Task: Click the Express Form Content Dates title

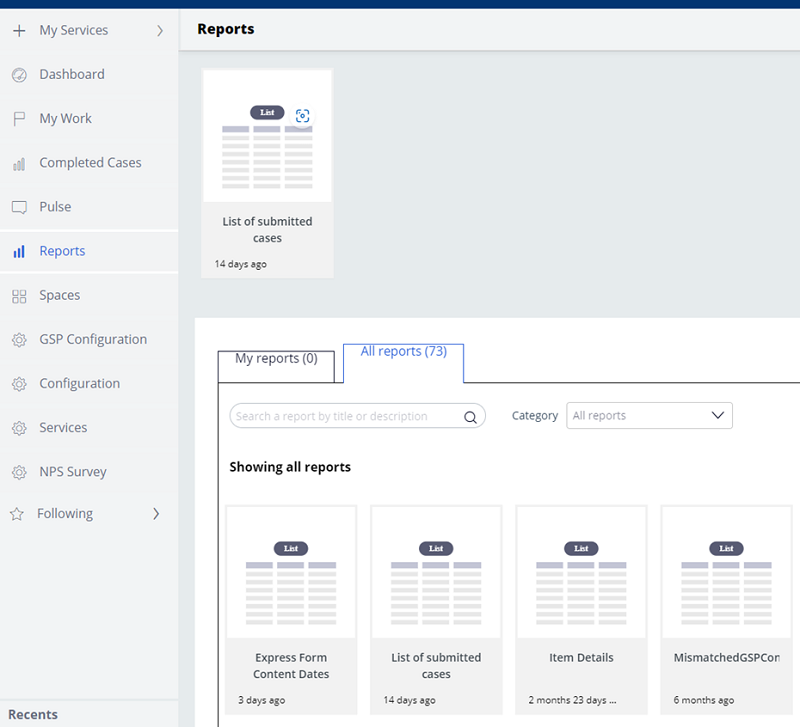Action: pyautogui.click(x=291, y=666)
